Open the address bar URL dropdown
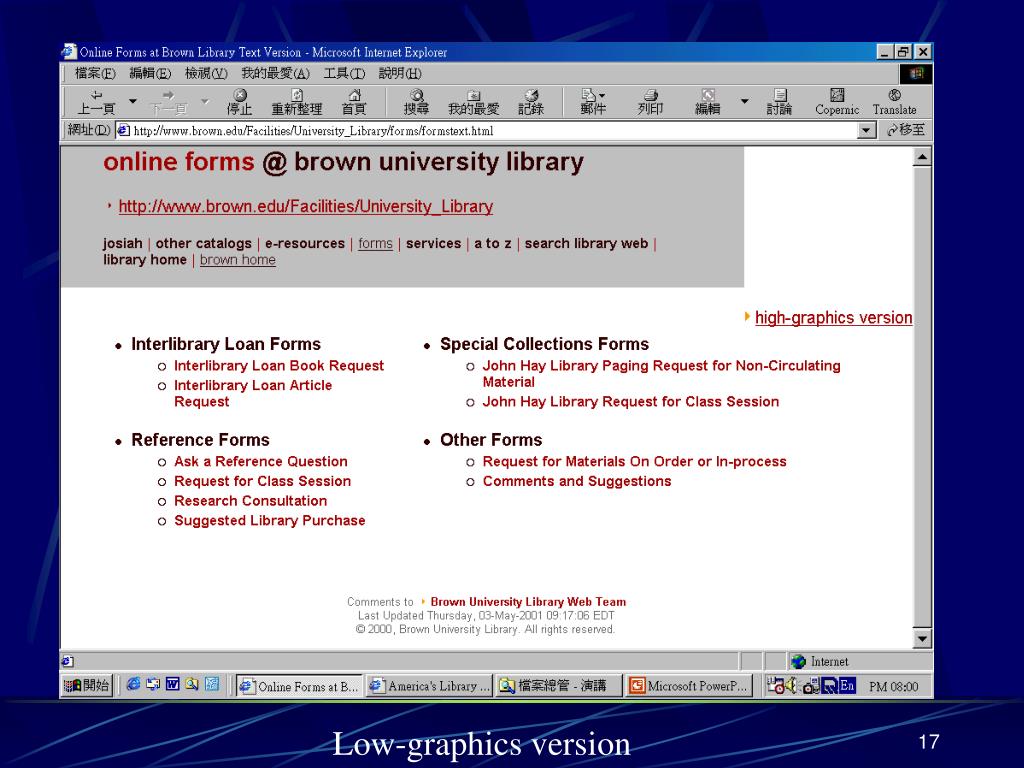The image size is (1024, 768). (866, 131)
